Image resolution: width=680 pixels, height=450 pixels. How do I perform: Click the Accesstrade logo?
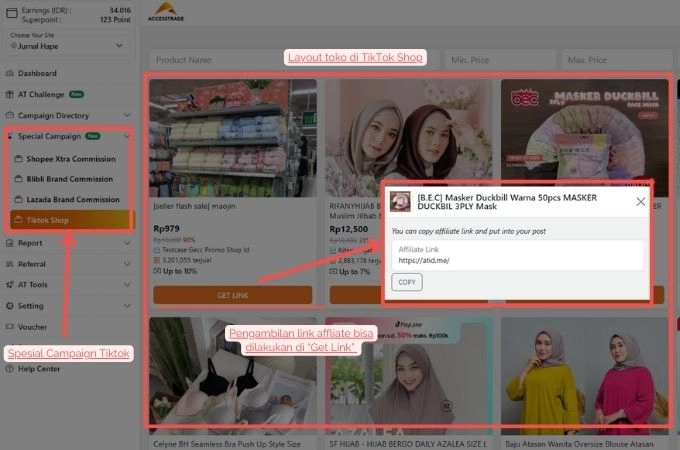[x=166, y=12]
